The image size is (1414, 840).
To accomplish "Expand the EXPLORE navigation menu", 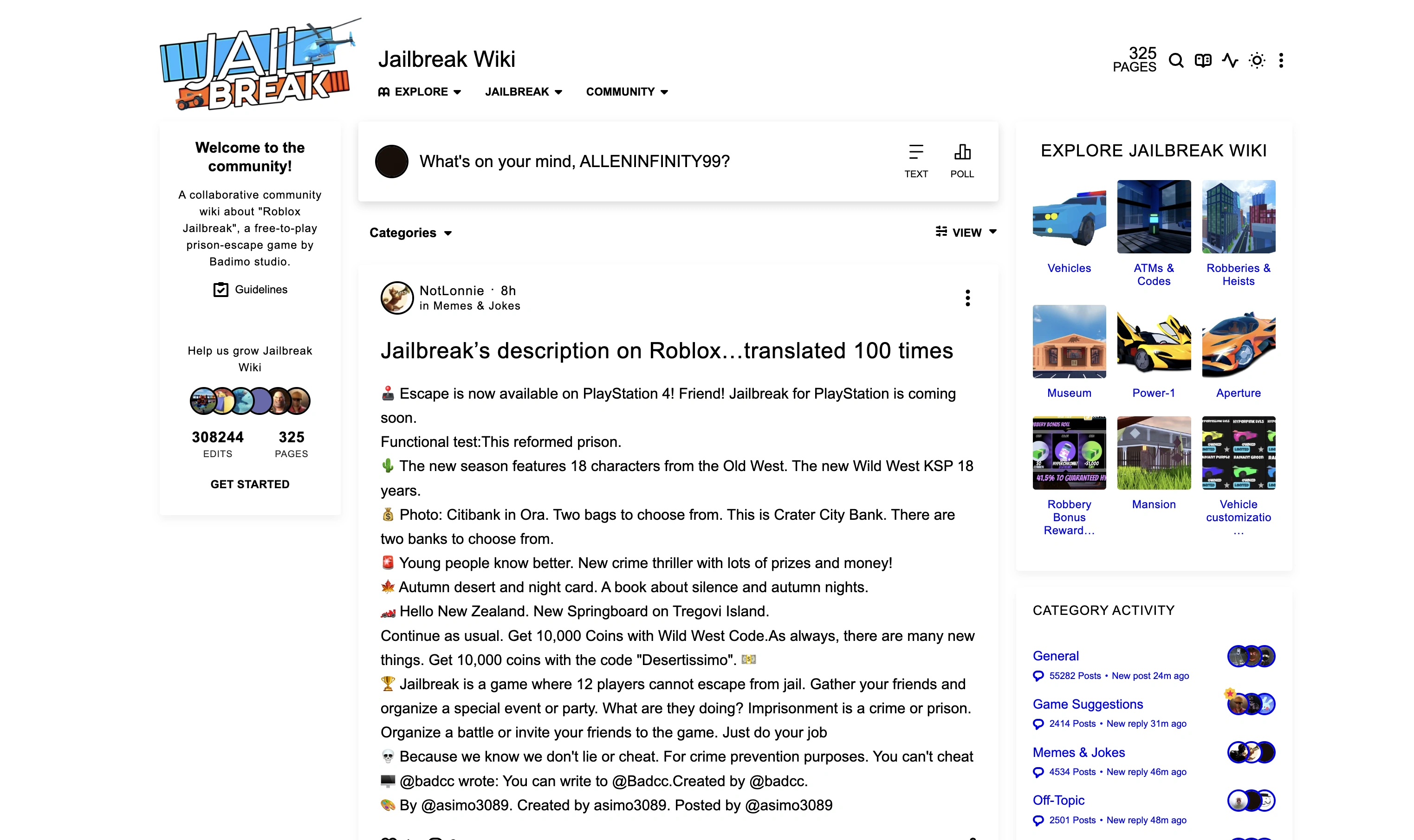I will pos(420,92).
